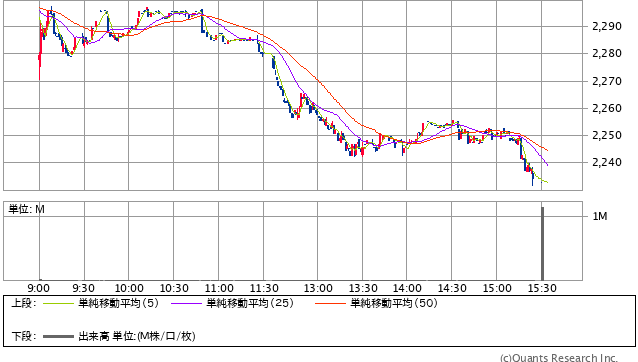Click the 単純移動平均(25) legend text

click(x=250, y=303)
